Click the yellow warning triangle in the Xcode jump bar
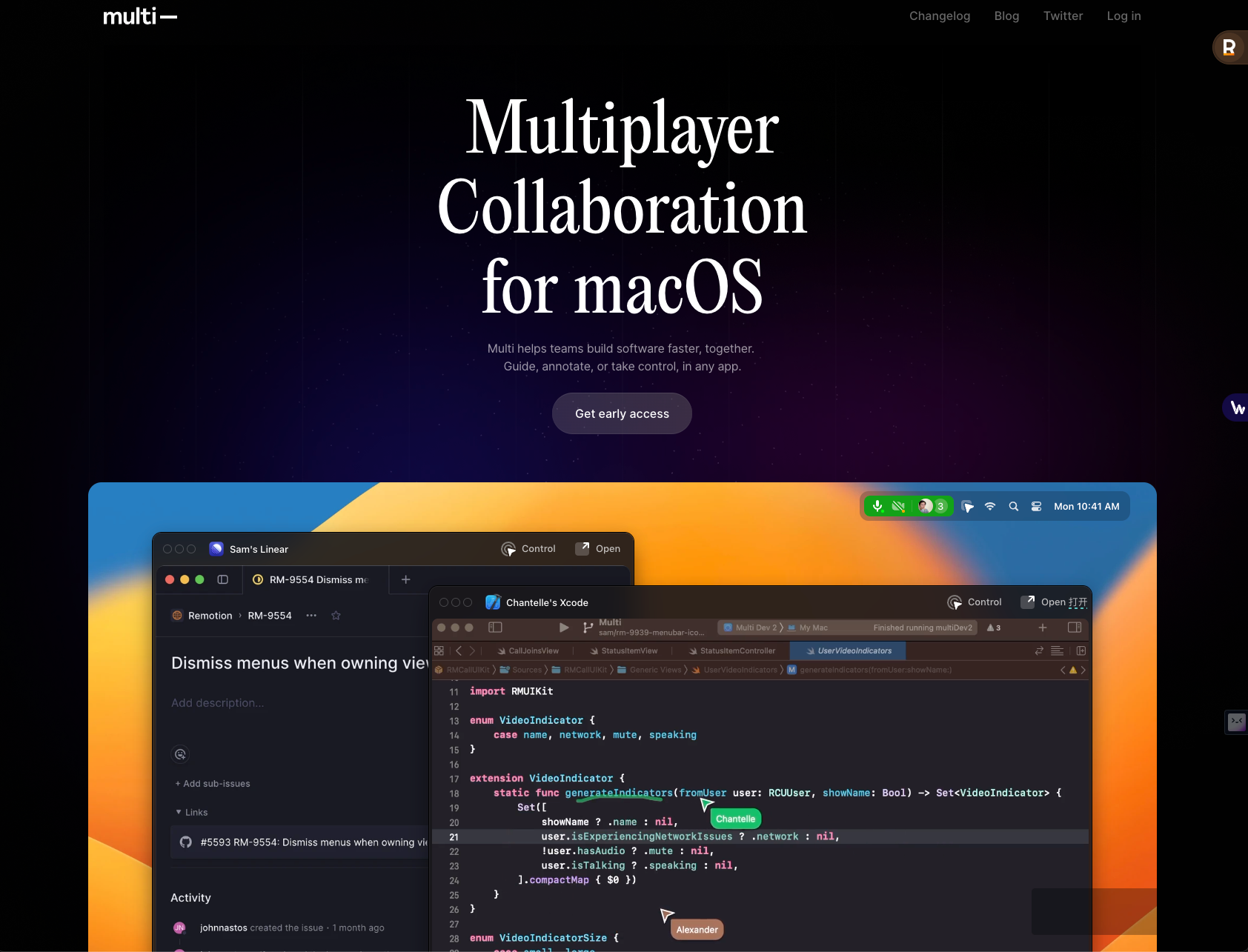 [x=1072, y=670]
